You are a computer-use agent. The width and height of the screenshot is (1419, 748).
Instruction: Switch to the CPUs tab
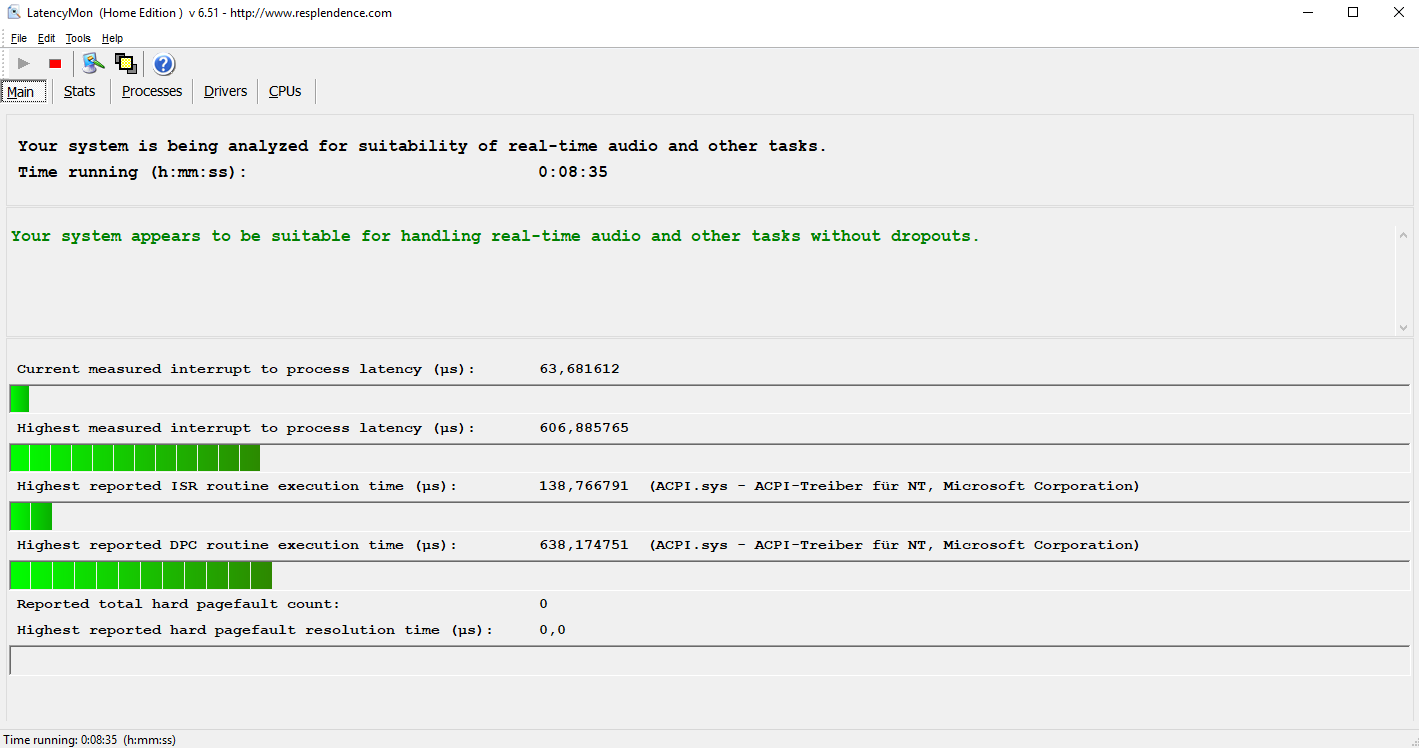pos(285,91)
